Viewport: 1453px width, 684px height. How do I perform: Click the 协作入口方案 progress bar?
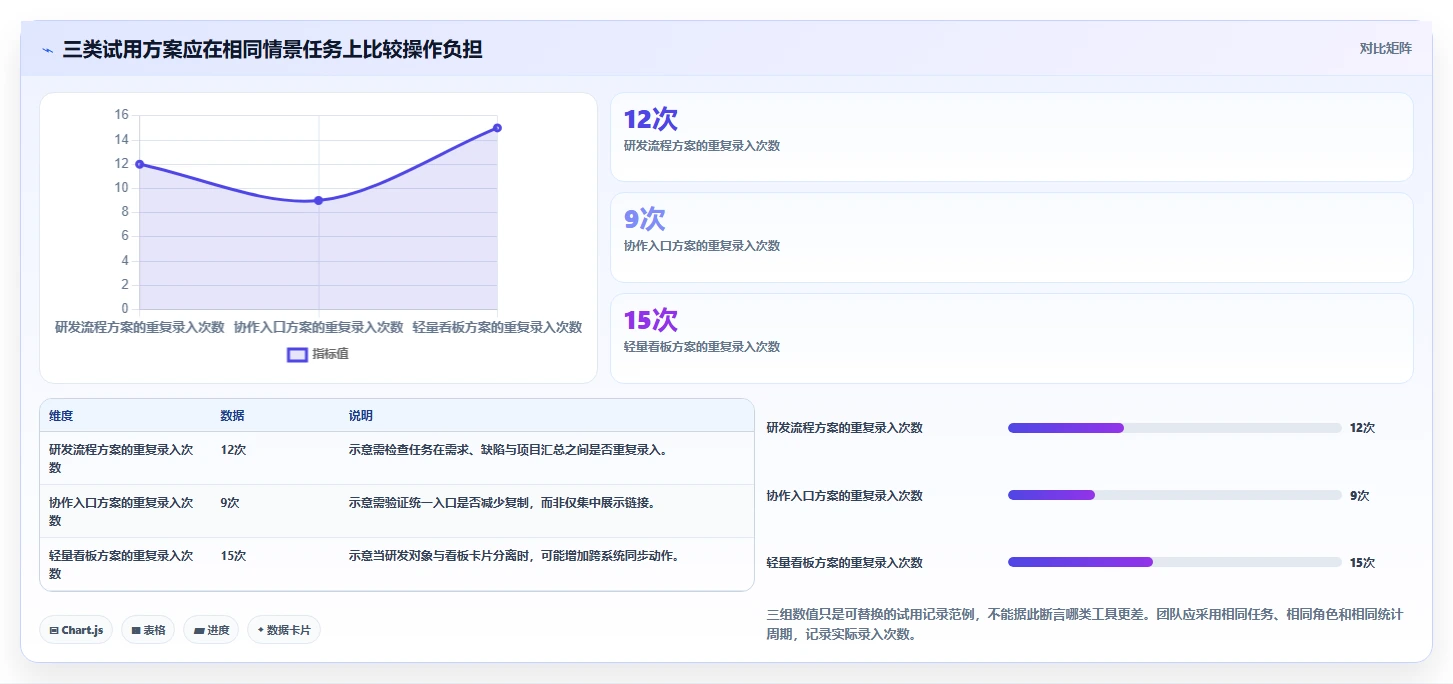point(1175,495)
